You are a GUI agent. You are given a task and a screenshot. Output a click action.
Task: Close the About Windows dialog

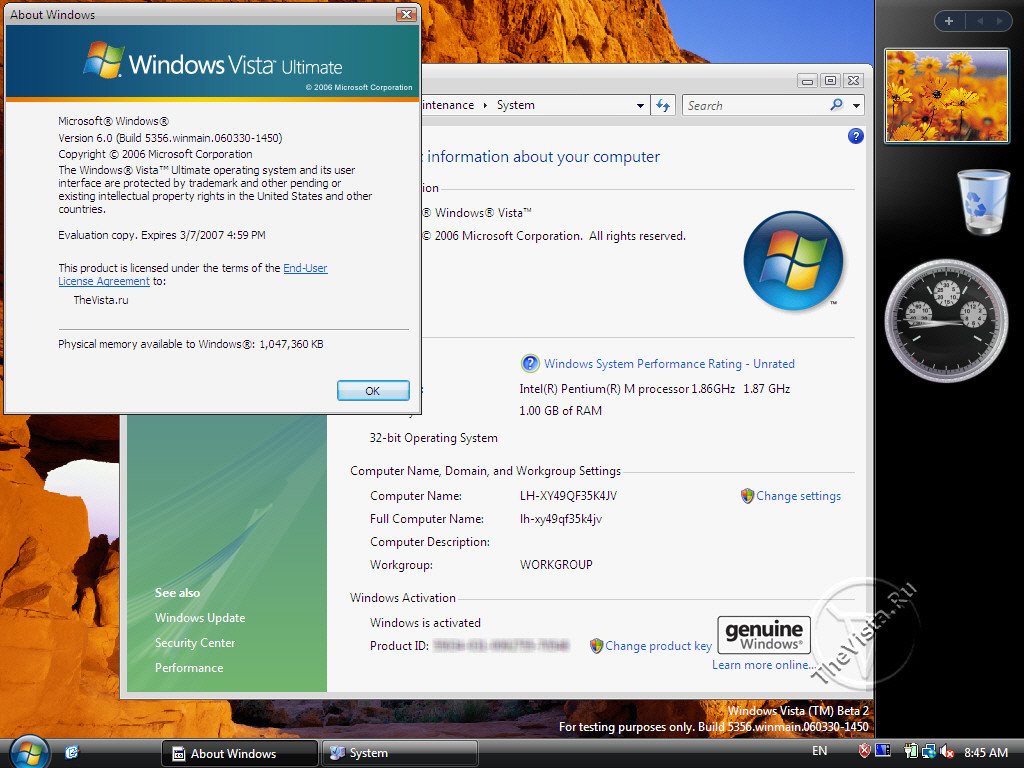[406, 14]
